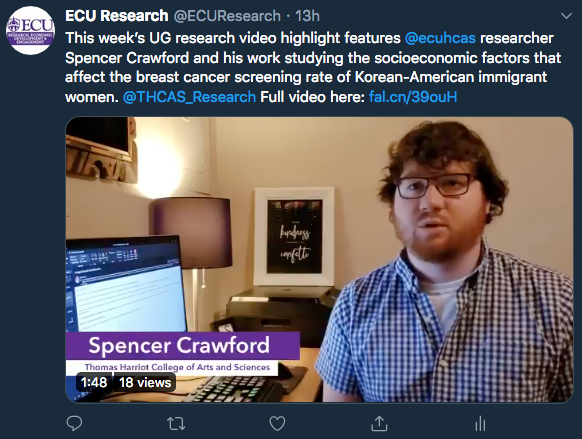This screenshot has width=582, height=439.
Task: Click the ECU Research account name
Action: click(117, 16)
